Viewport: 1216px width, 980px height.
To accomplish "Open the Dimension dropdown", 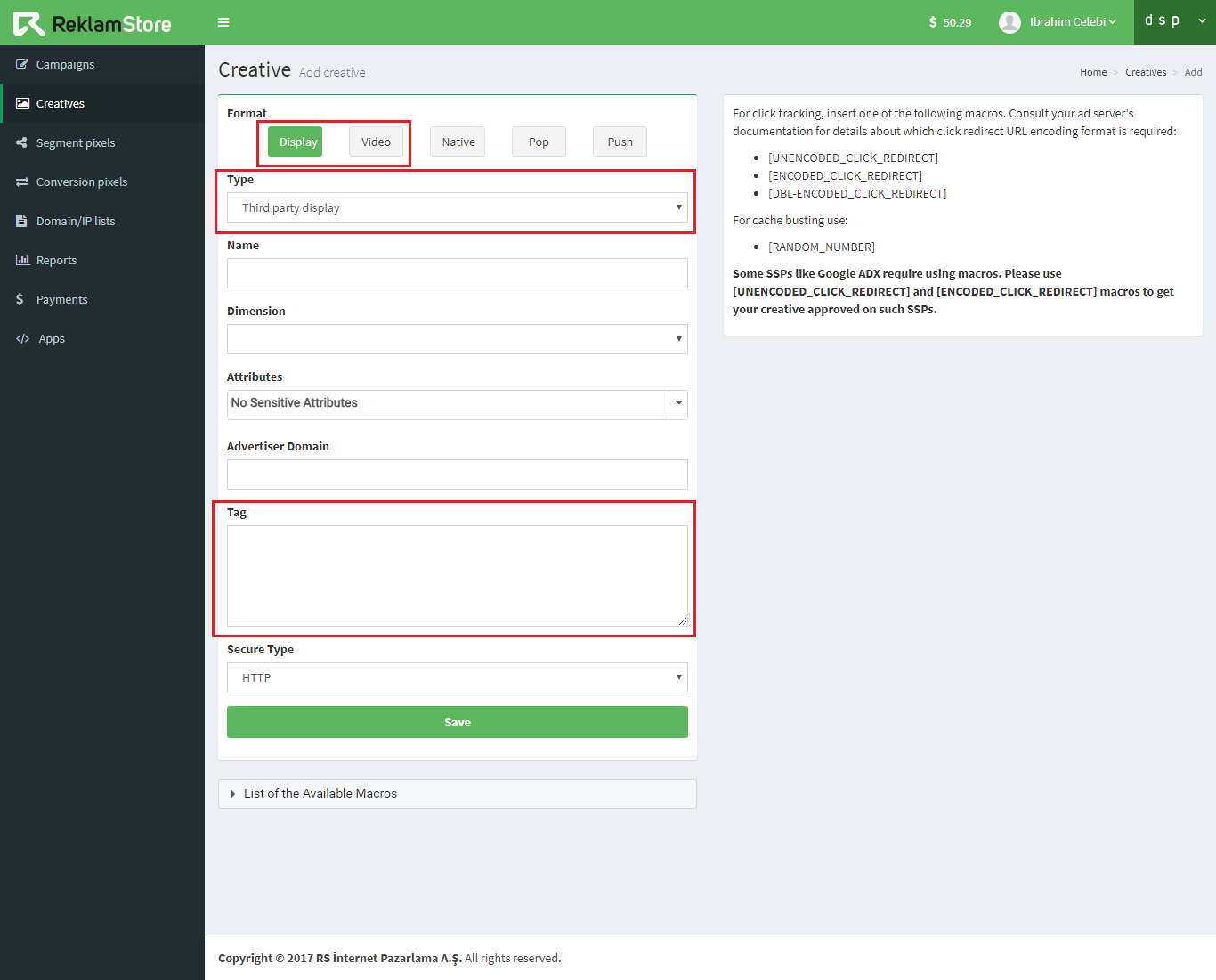I will [458, 339].
